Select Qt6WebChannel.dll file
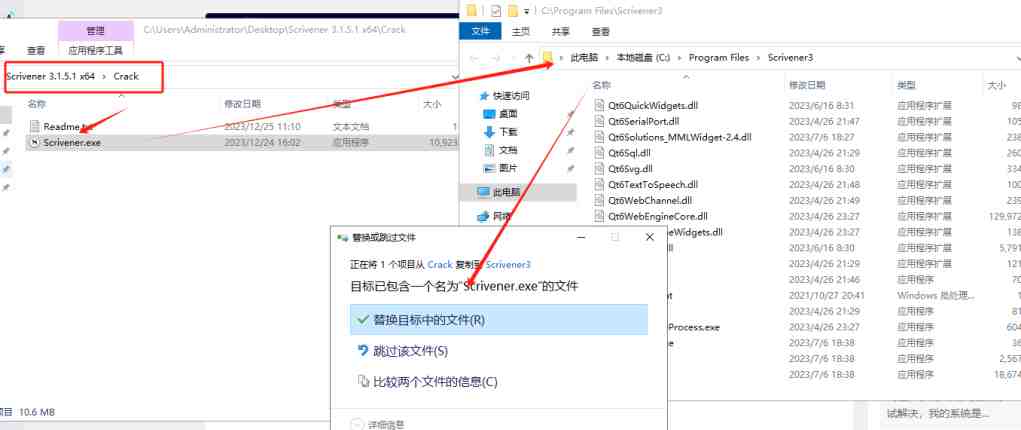1021x430 pixels. pyautogui.click(x=650, y=200)
